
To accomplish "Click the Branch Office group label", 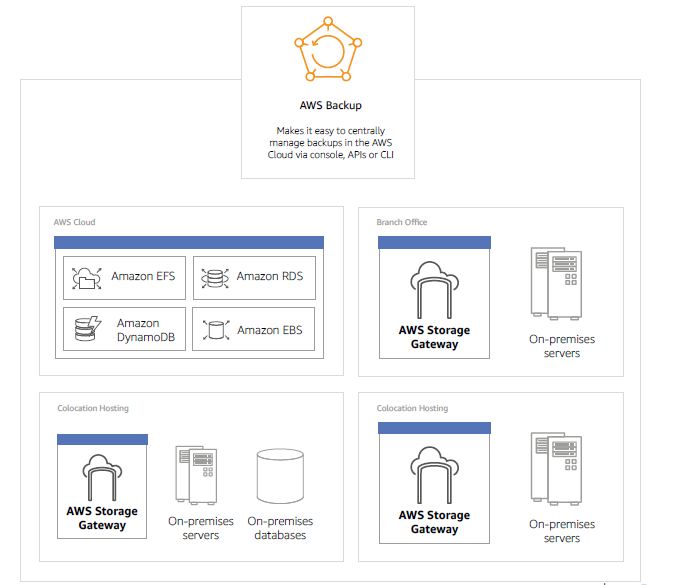I will [x=402, y=222].
